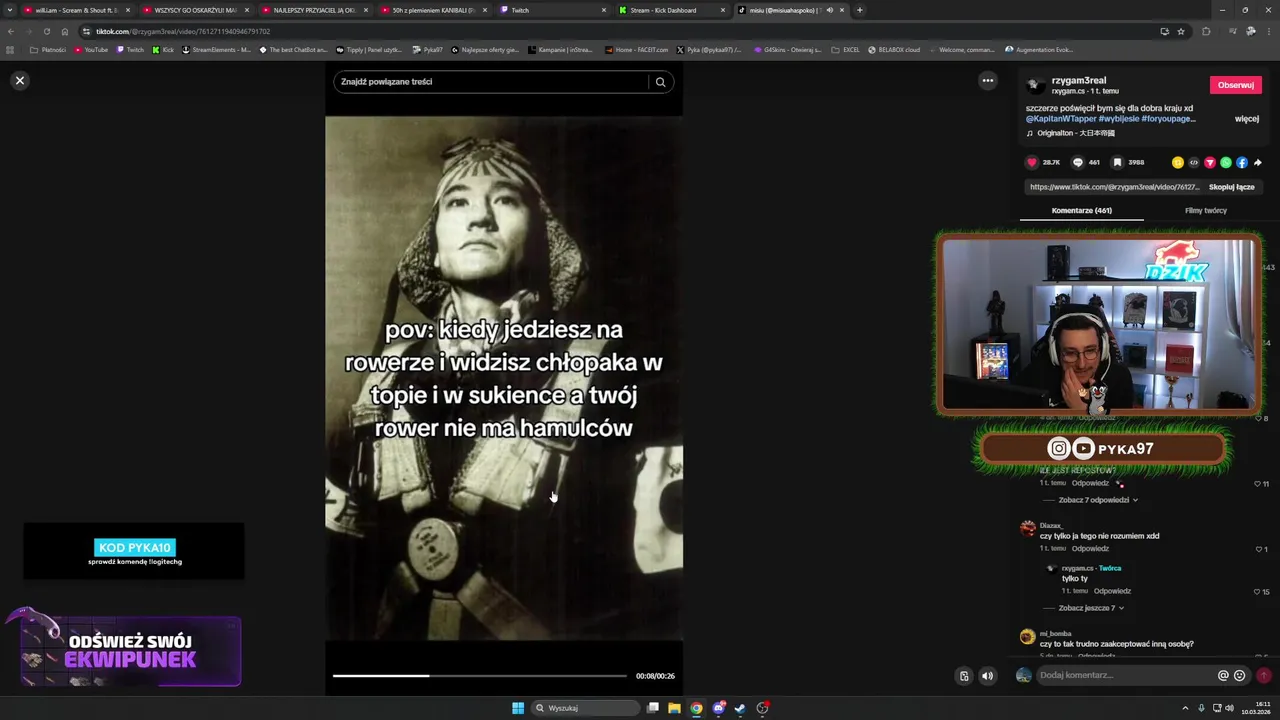Like the video with the heart icon
The image size is (1280, 720).
pyautogui.click(x=1032, y=162)
